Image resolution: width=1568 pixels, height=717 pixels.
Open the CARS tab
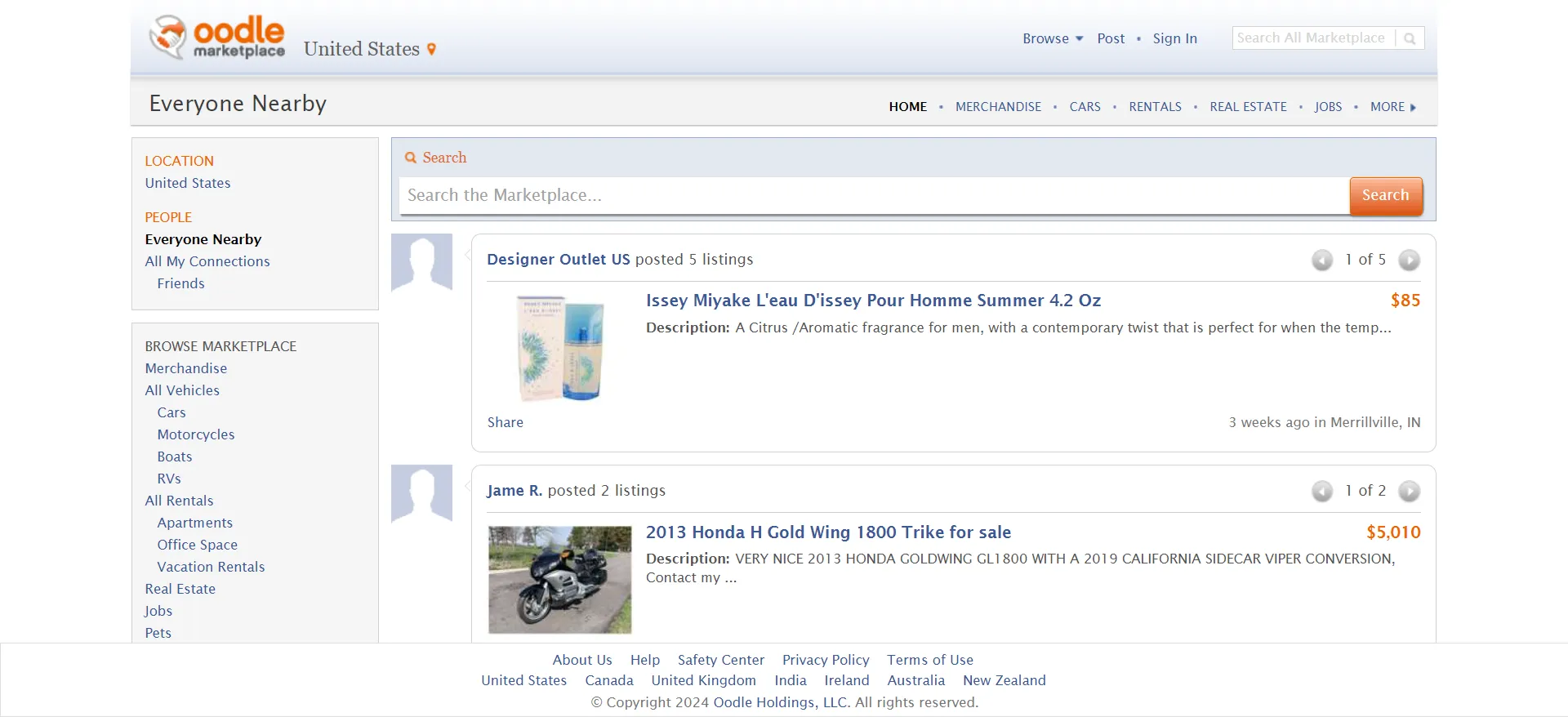(x=1085, y=107)
